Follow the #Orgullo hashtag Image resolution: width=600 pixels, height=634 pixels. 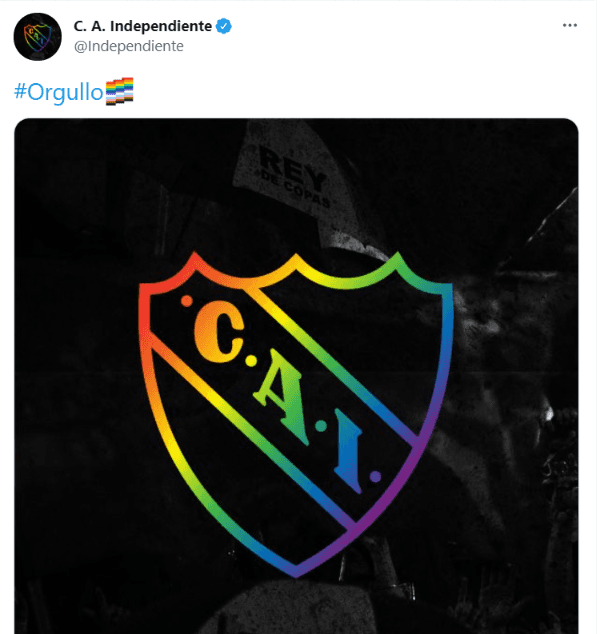tap(59, 92)
